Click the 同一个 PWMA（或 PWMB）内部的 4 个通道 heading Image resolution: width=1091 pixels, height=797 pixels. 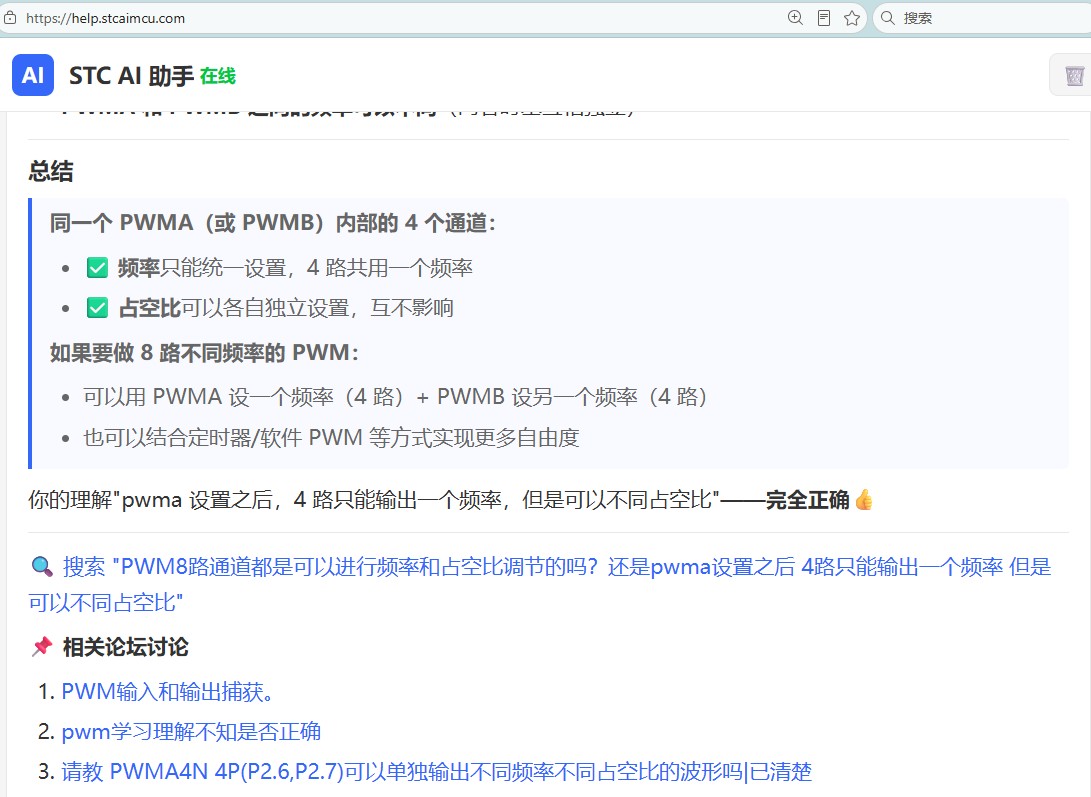click(273, 223)
